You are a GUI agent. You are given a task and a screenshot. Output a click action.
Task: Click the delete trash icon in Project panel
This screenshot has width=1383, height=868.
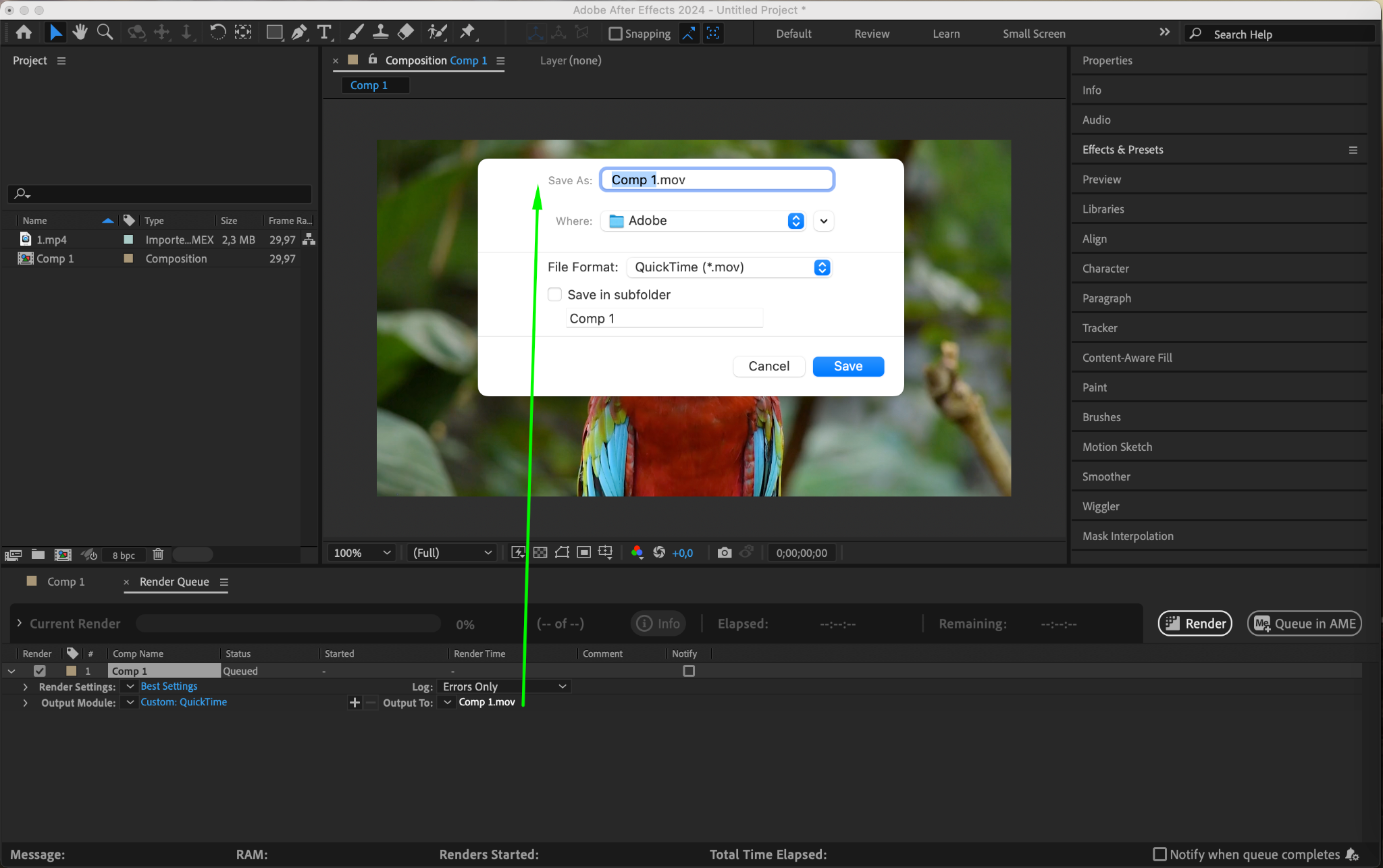(x=158, y=555)
